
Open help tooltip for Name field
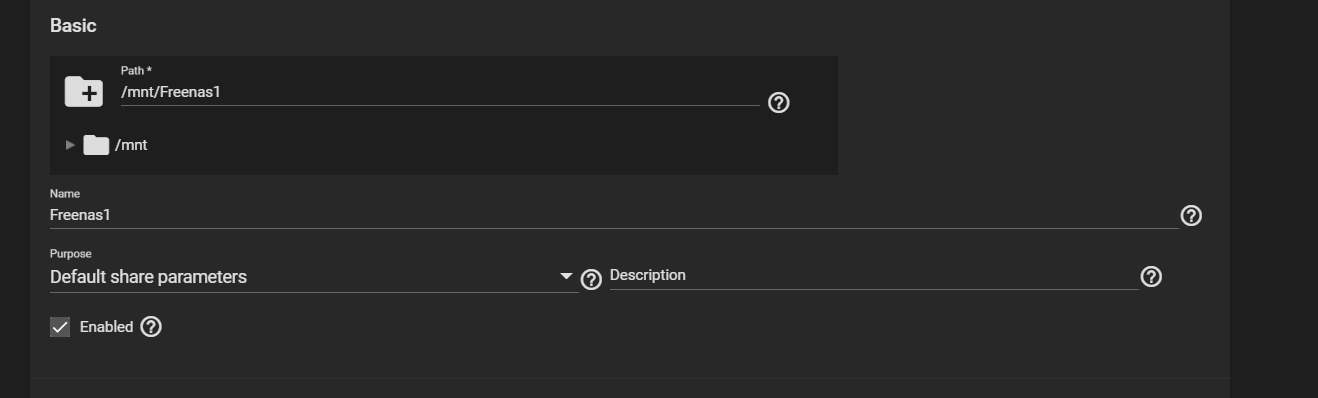pos(1191,215)
